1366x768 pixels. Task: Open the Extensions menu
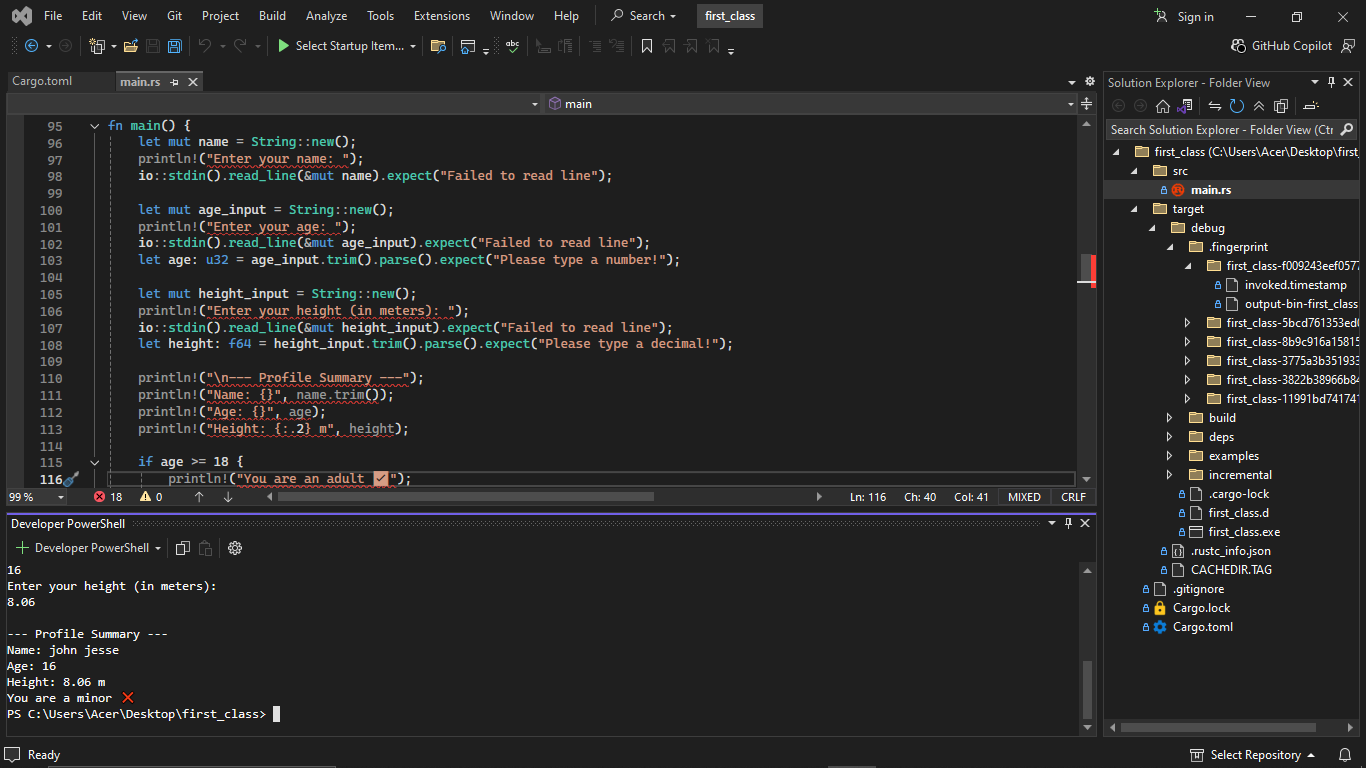point(442,16)
